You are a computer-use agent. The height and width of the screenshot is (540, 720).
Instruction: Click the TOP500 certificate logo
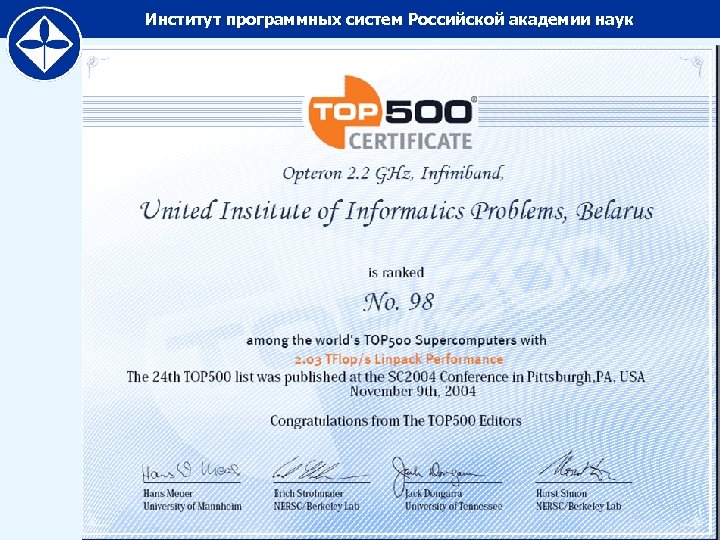pyautogui.click(x=392, y=113)
